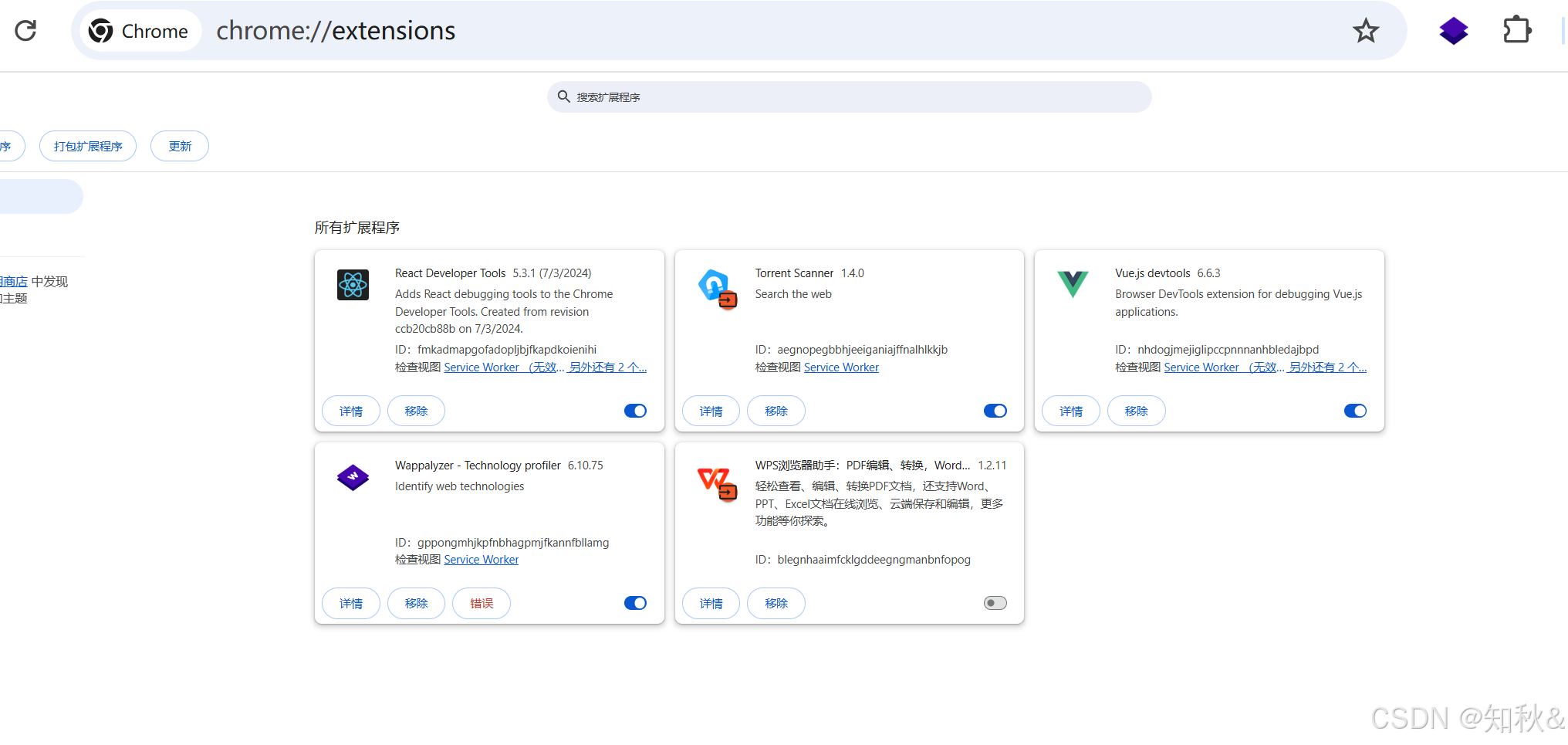Click the Vue.js devtools logo

tap(1073, 284)
